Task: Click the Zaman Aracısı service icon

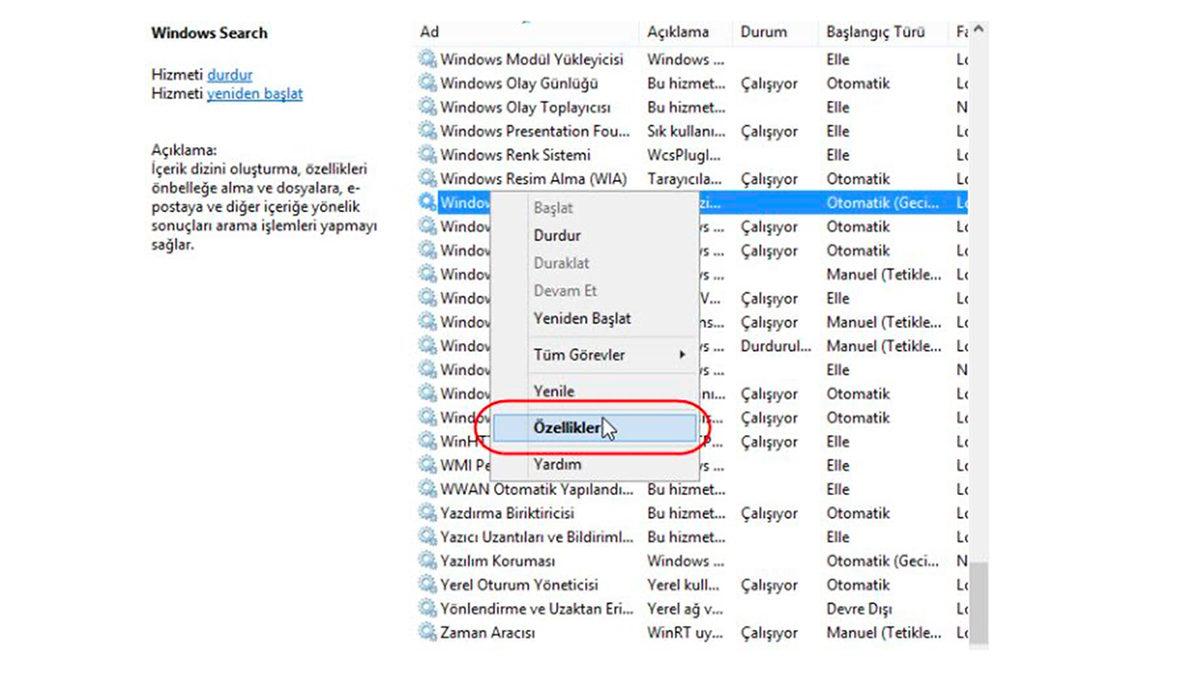Action: pos(429,632)
